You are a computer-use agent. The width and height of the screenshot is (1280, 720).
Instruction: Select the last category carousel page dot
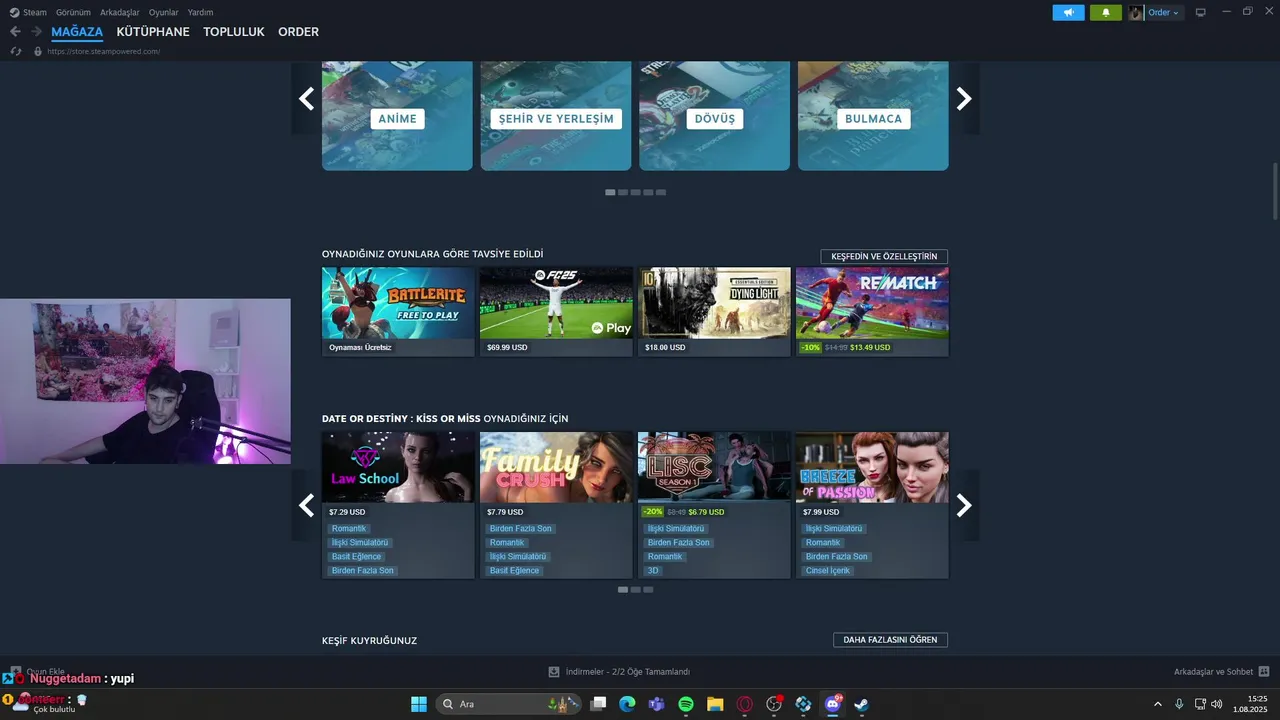point(661,192)
